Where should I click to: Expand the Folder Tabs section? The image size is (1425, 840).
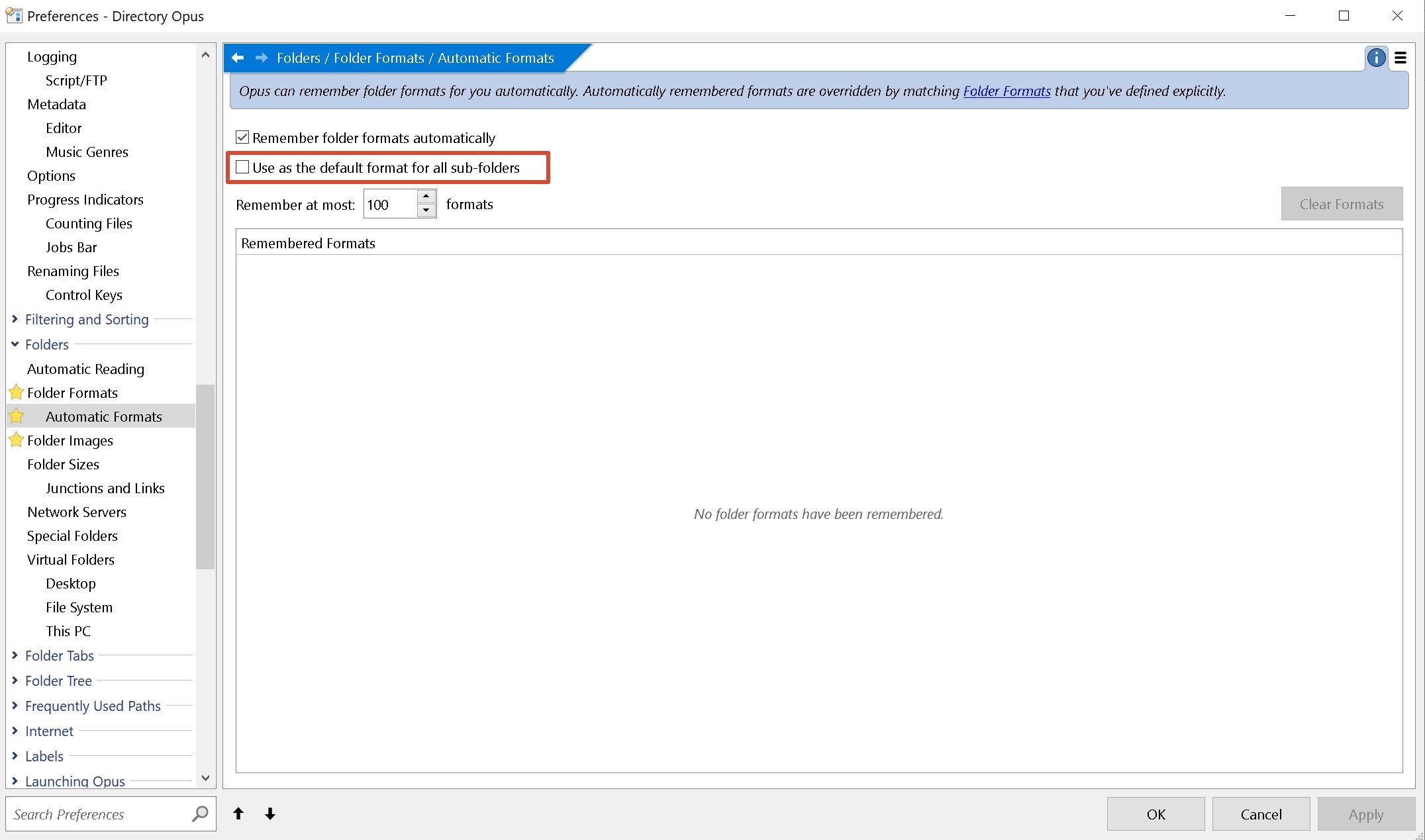(x=15, y=655)
